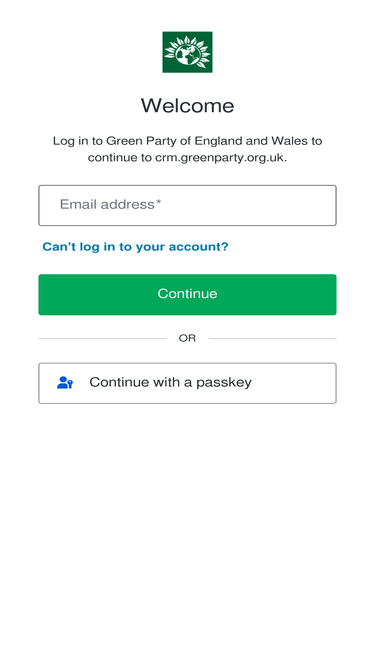Image resolution: width=375 pixels, height=667 pixels.
Task: Click the divider line left of OR
Action: 102,339
